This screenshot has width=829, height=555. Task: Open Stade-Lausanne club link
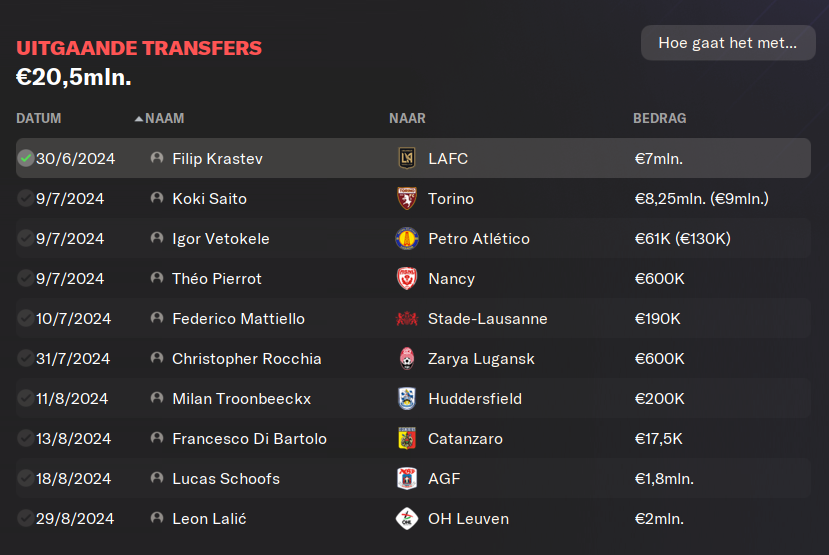(x=487, y=319)
